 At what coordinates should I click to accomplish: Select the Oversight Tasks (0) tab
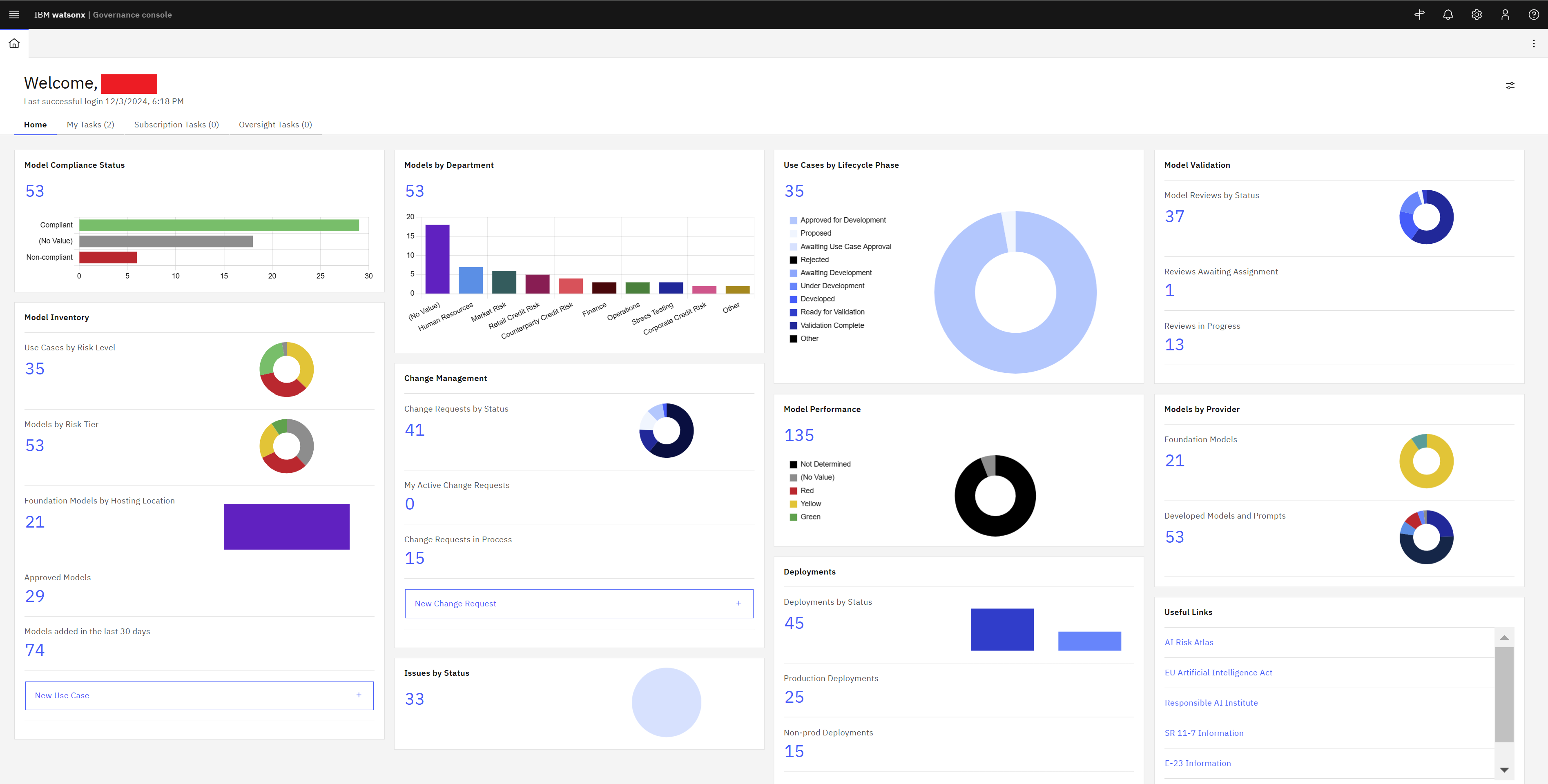pyautogui.click(x=275, y=124)
